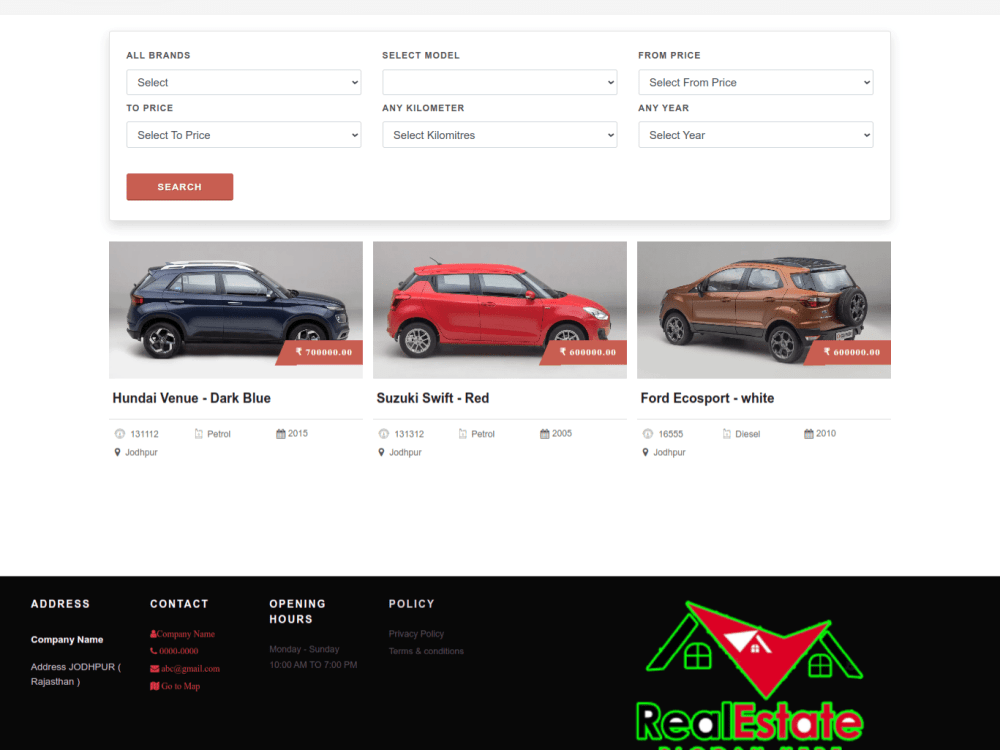Click the Address JODHPUR ( Rajasthan ) text
Image resolution: width=1000 pixels, height=750 pixels.
tap(76, 674)
